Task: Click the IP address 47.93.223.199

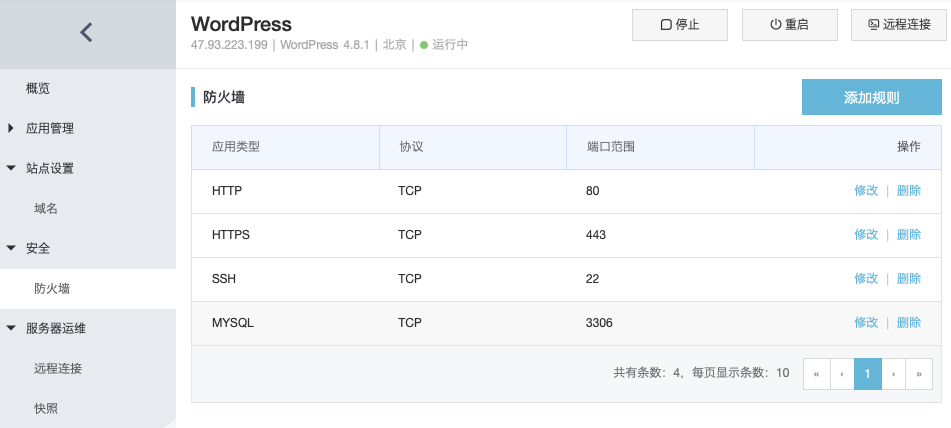Action: (229, 45)
